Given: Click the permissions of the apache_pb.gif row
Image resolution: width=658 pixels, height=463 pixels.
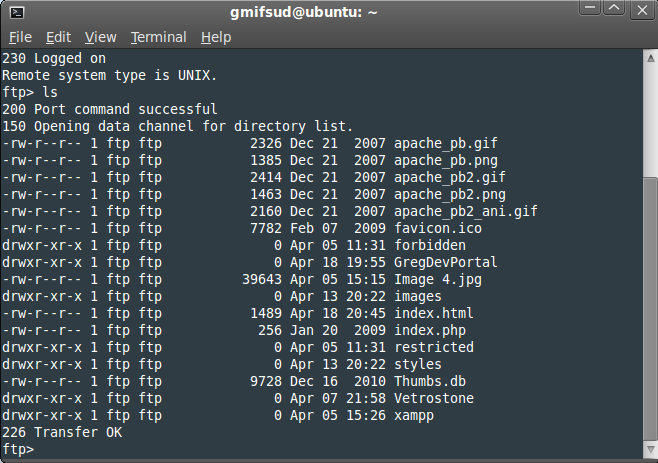Looking at the screenshot, I should click(x=42, y=144).
